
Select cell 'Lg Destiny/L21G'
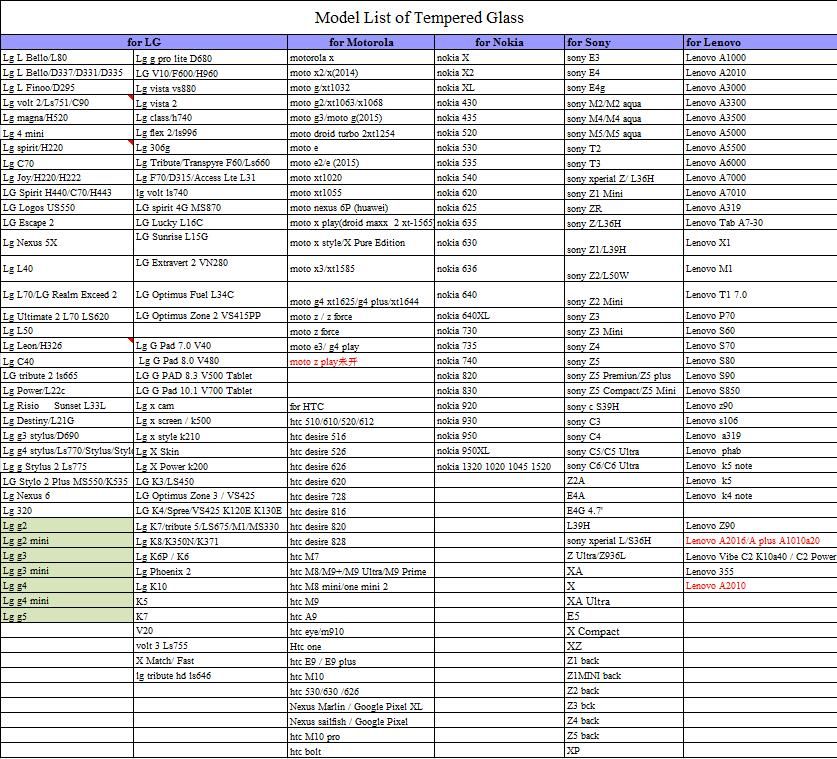point(67,421)
